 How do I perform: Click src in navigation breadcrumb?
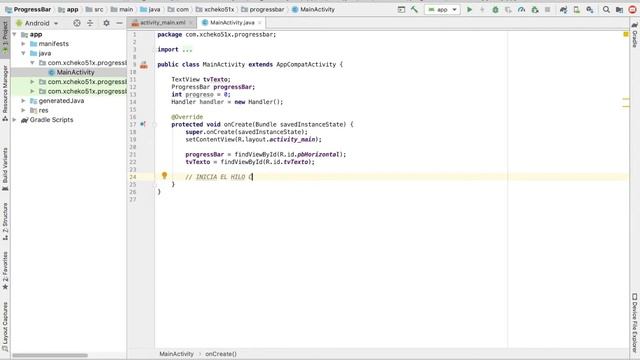(94, 9)
